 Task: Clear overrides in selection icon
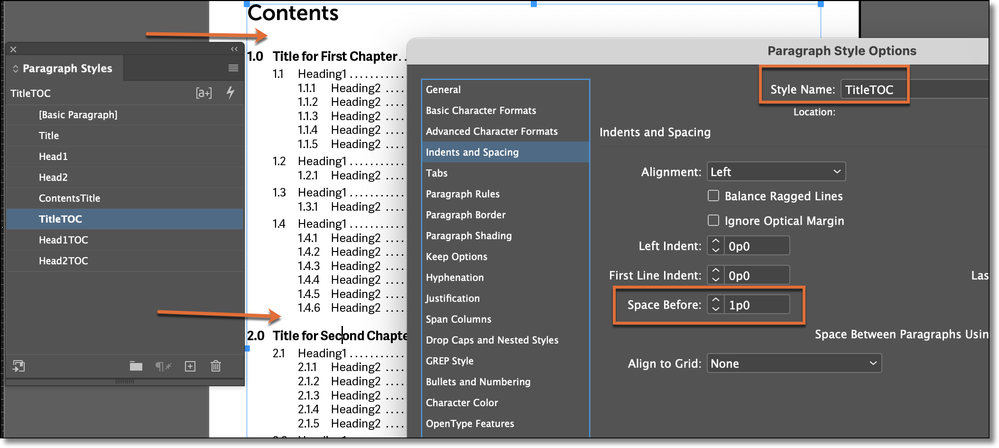pyautogui.click(x=162, y=366)
